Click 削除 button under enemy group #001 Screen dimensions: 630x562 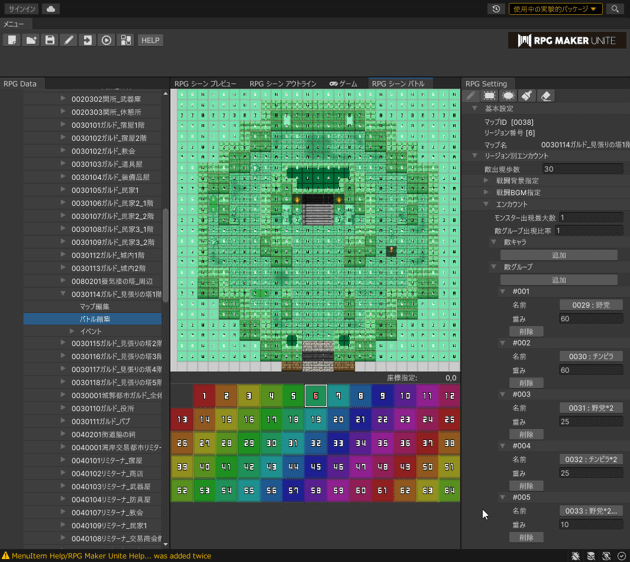526,331
